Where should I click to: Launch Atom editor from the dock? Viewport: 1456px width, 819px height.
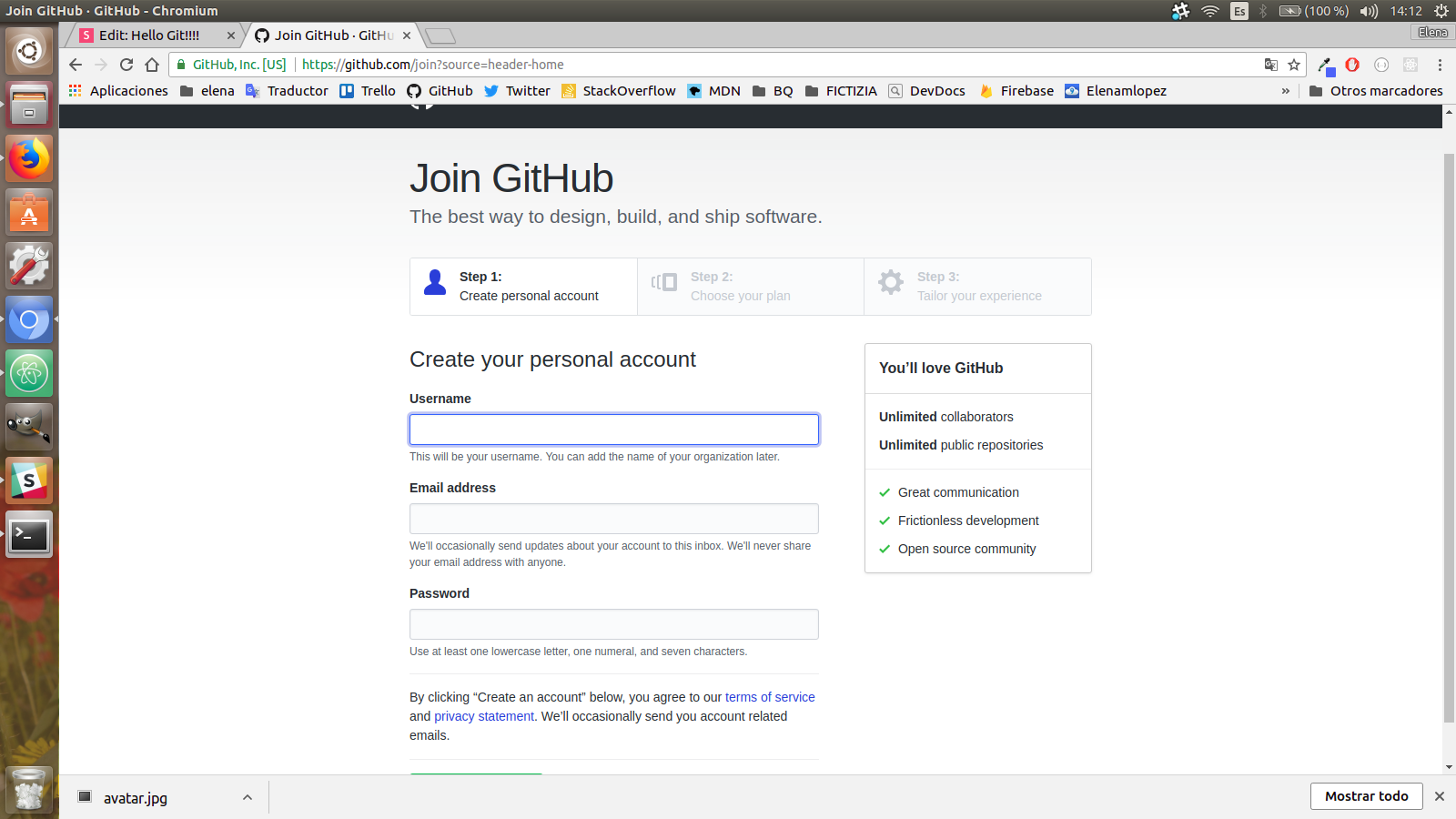[x=29, y=373]
